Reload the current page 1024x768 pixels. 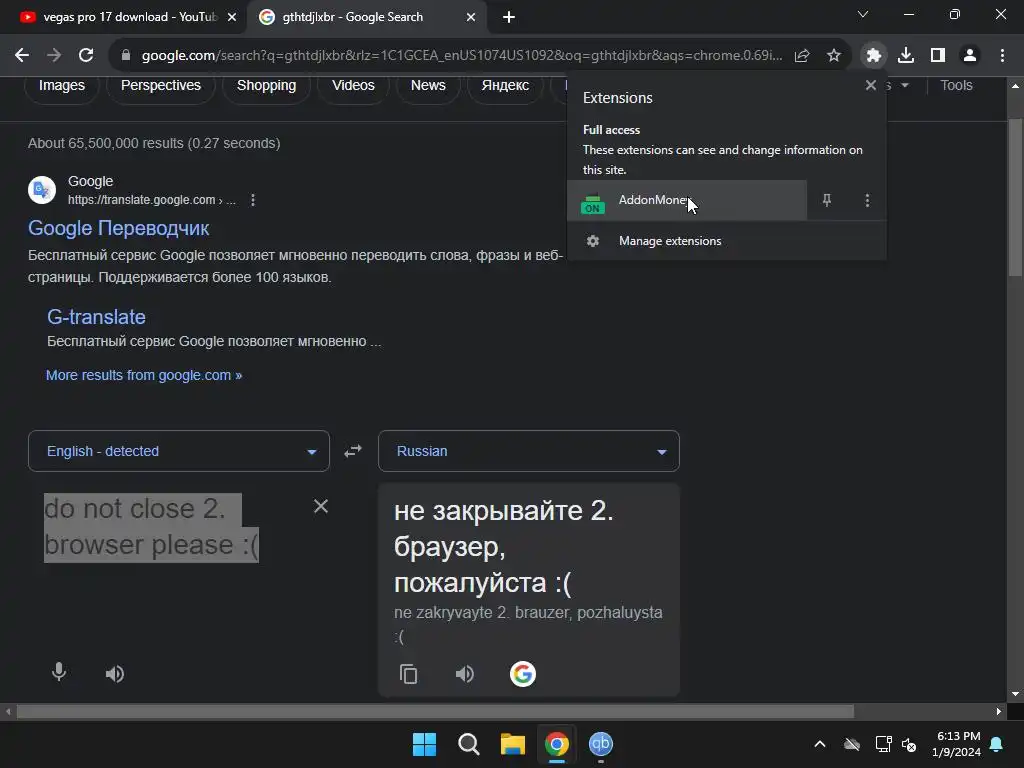click(86, 56)
